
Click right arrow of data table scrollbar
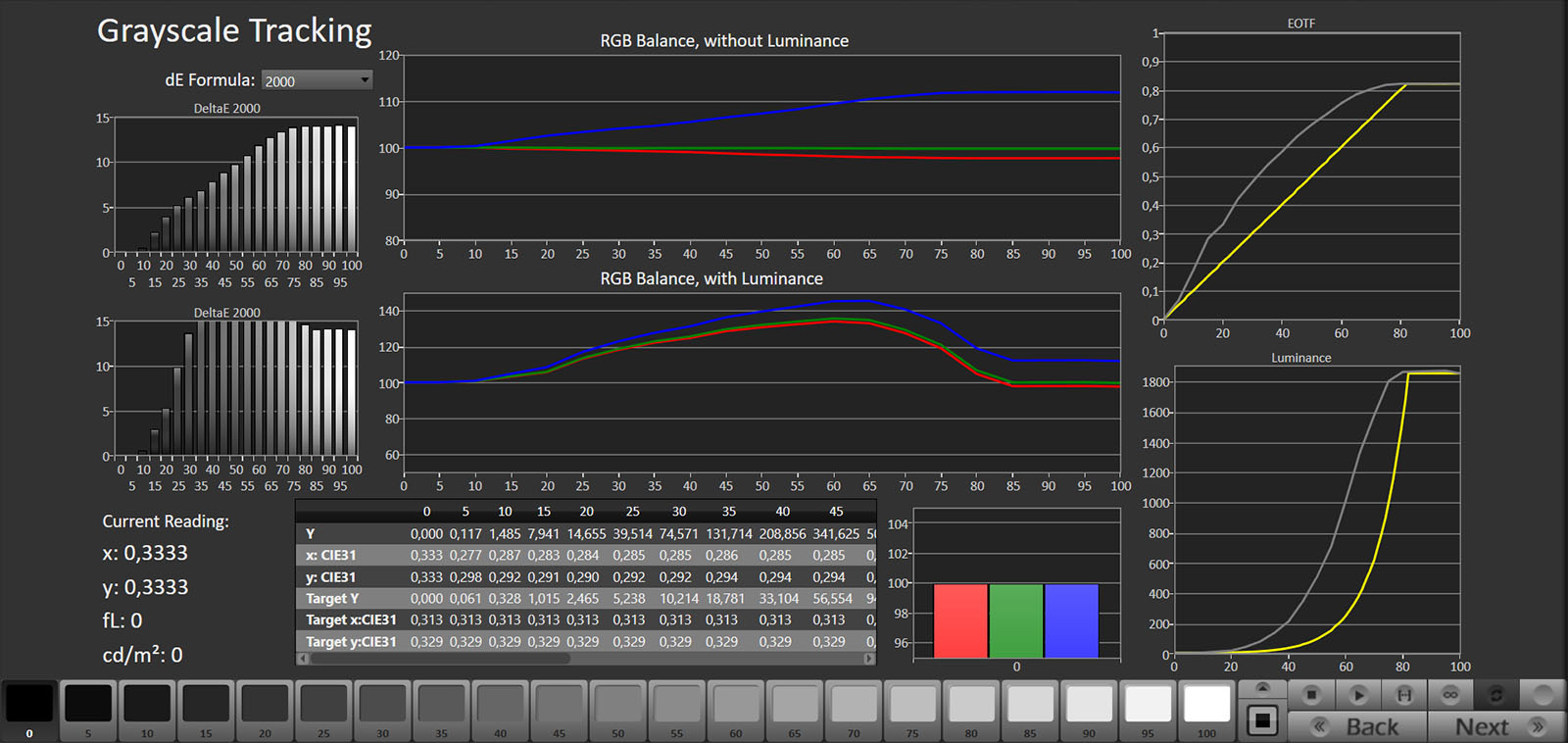(869, 659)
